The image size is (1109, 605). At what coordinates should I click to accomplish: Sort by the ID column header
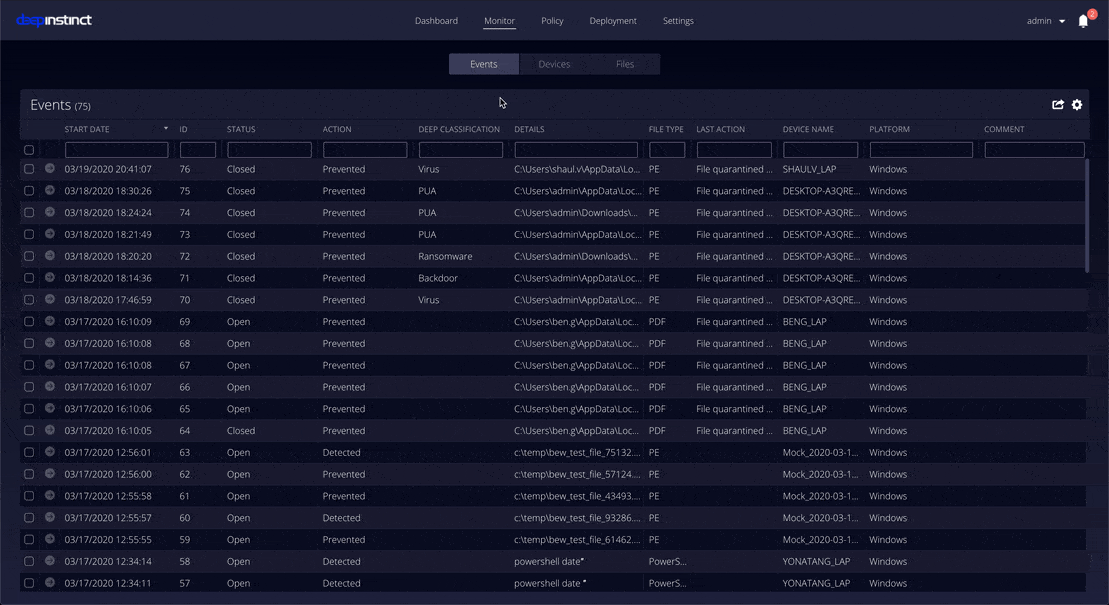click(x=184, y=129)
